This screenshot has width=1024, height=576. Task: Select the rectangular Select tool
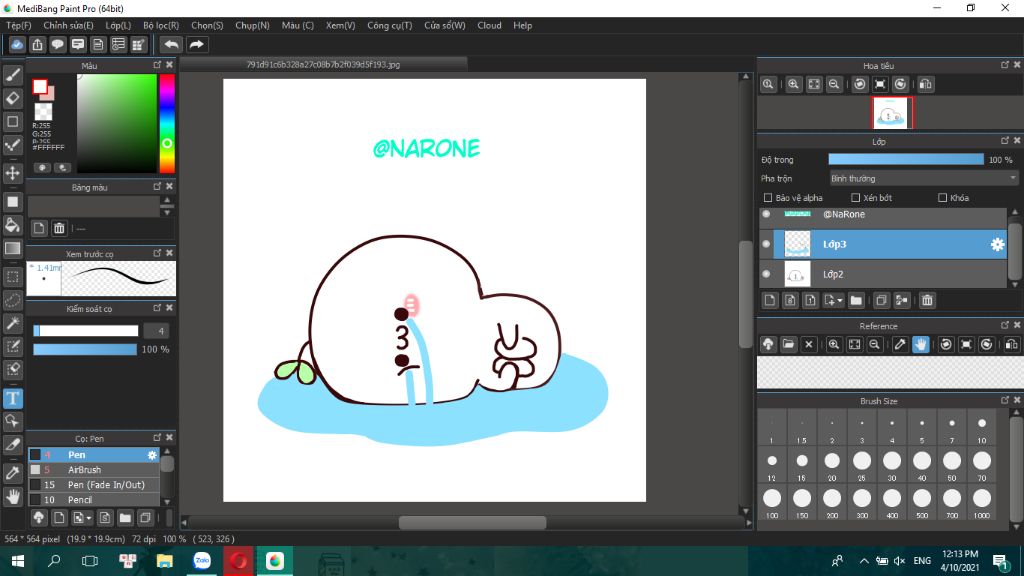[x=12, y=277]
